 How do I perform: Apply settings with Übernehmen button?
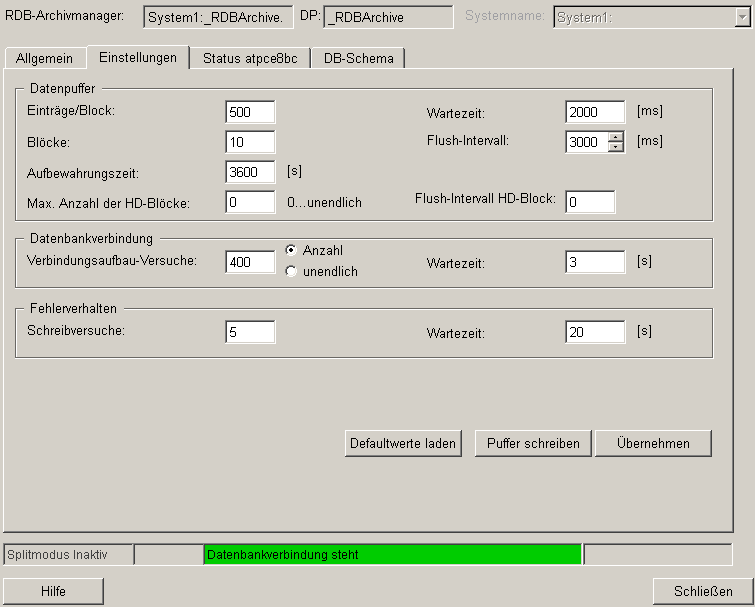coord(653,443)
